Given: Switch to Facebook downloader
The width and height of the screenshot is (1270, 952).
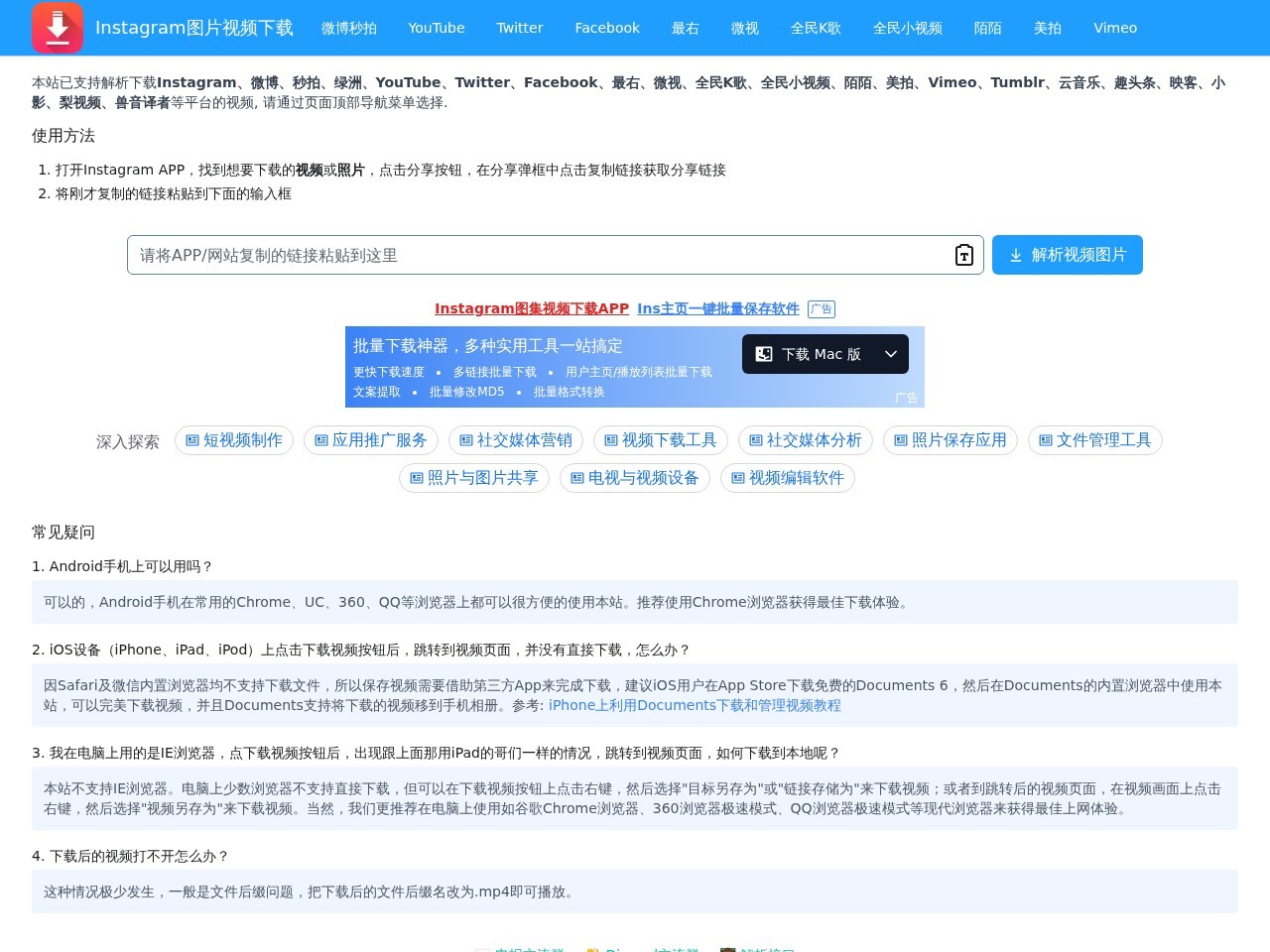Looking at the screenshot, I should (607, 28).
